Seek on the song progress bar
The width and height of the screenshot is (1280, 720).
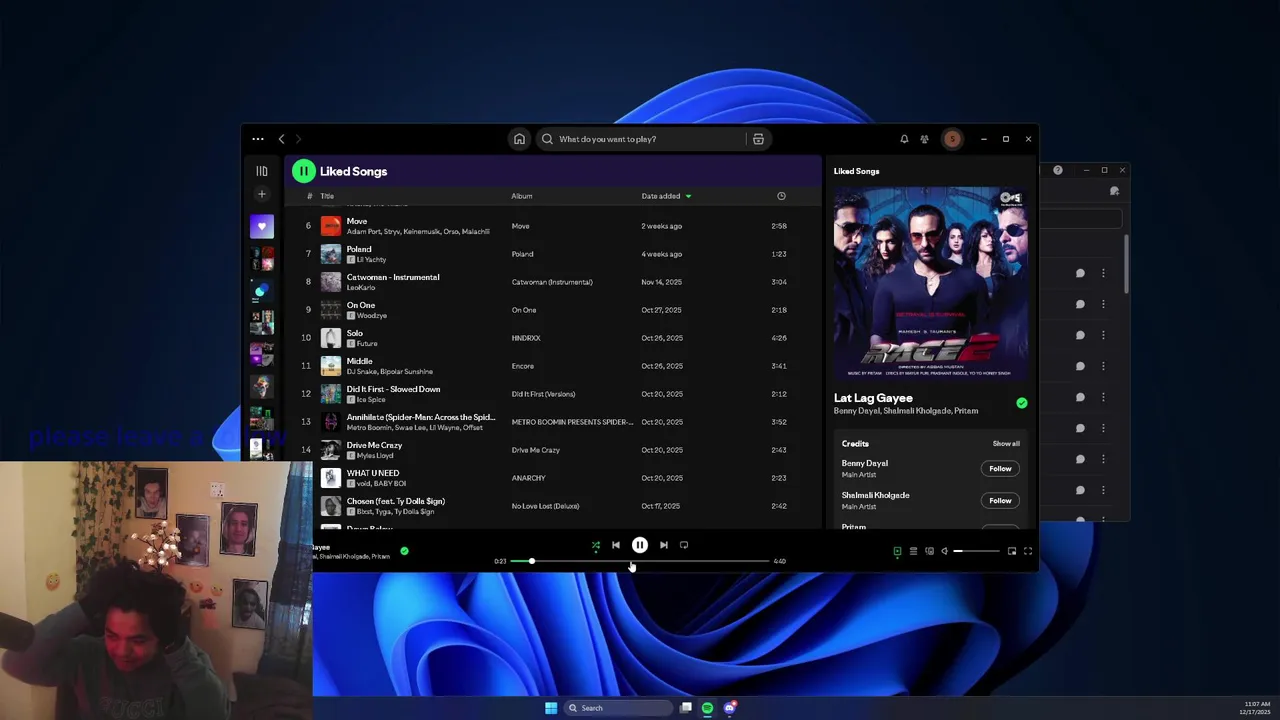pos(640,561)
